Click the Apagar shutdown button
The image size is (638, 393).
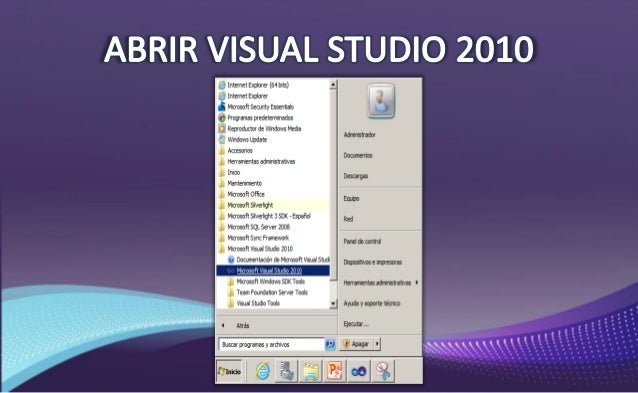coord(356,344)
